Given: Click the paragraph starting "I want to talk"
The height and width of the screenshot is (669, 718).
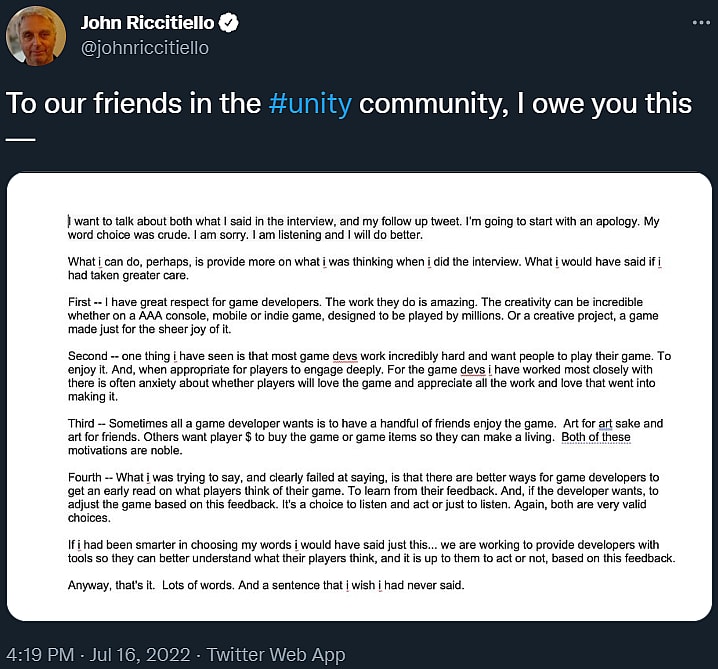Looking at the screenshot, I should [x=360, y=228].
